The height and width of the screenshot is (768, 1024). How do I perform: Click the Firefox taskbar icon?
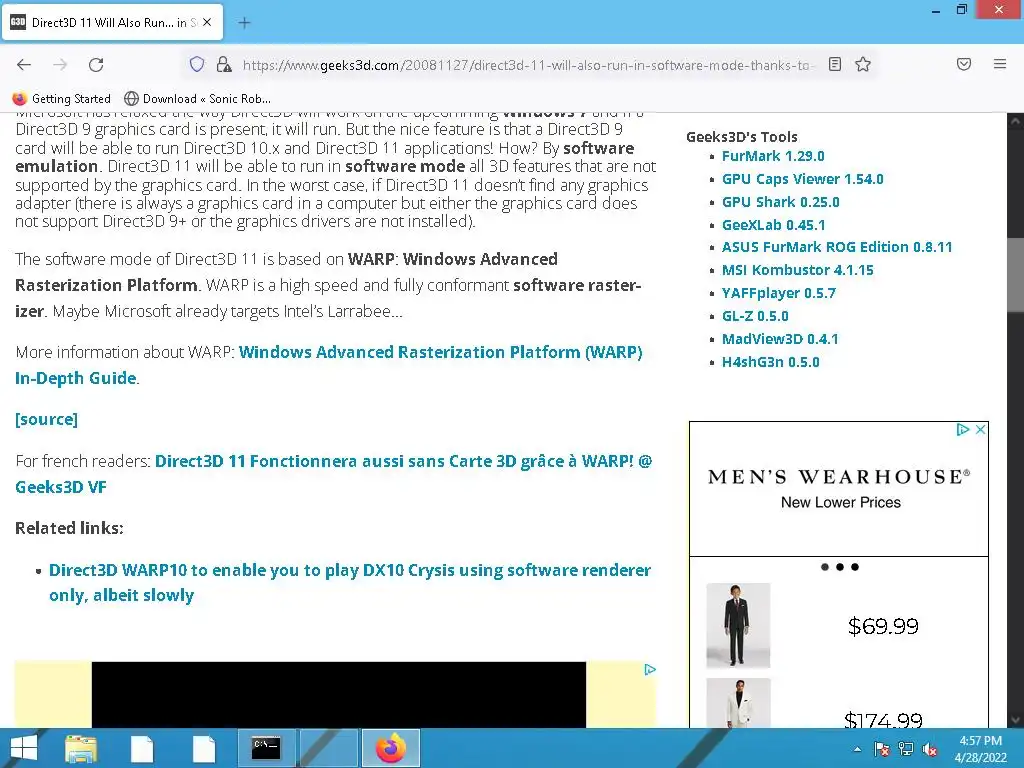tap(391, 748)
